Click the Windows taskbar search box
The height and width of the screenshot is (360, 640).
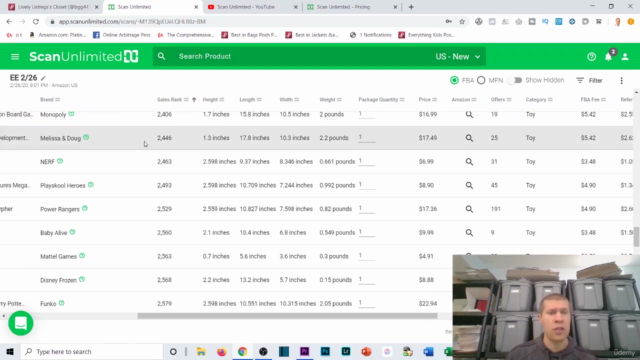[x=92, y=351]
